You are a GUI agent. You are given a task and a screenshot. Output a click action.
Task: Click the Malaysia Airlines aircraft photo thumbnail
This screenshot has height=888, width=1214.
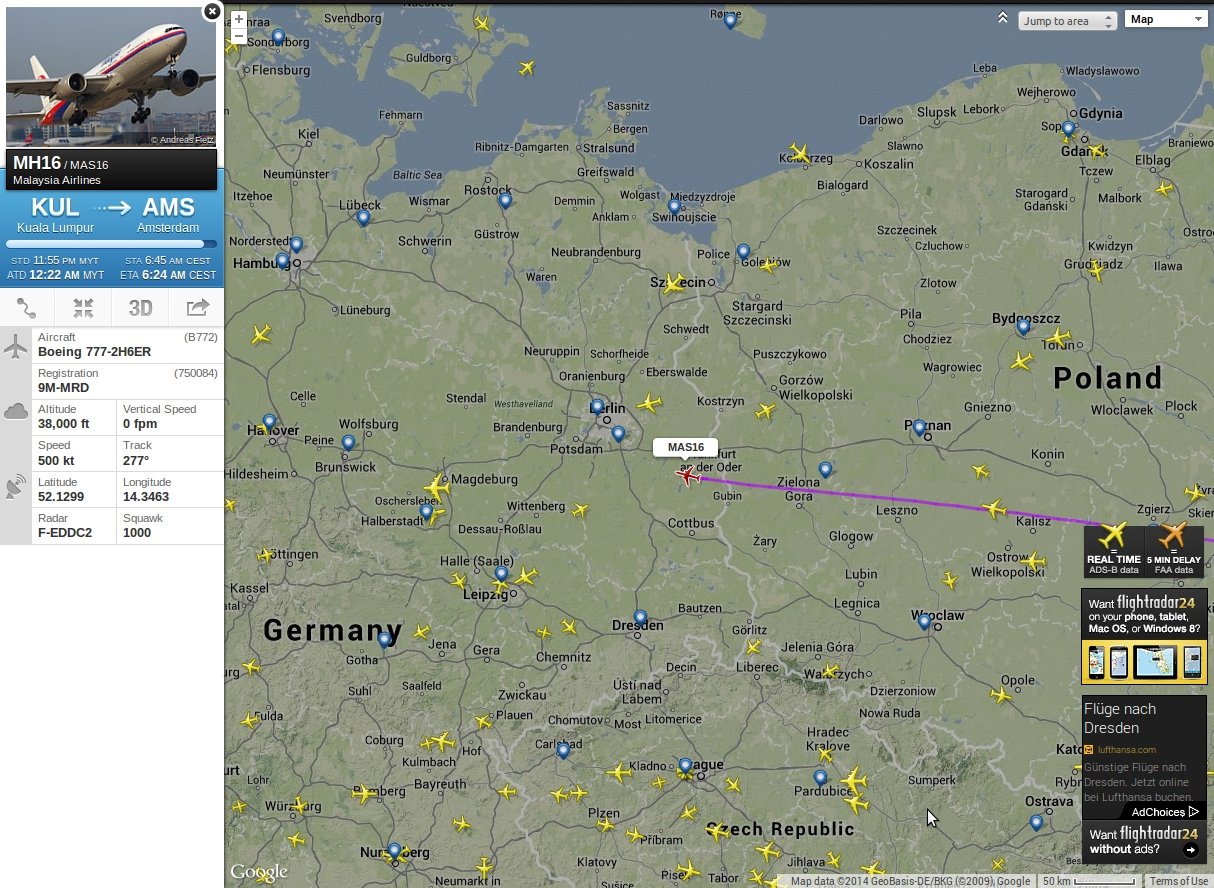(111, 76)
